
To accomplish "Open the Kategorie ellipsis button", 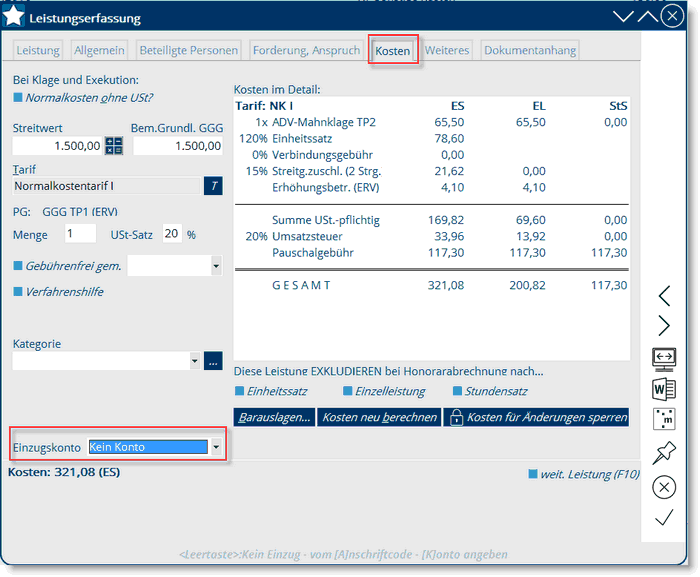I will pyautogui.click(x=213, y=361).
